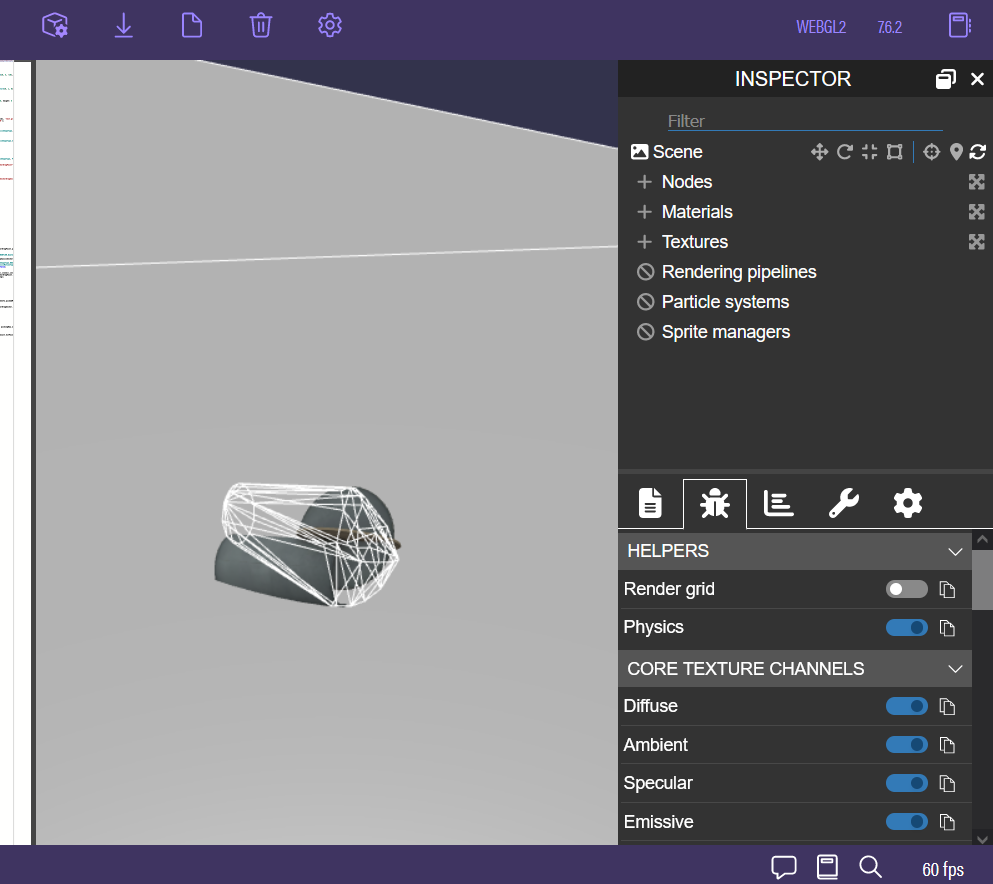This screenshot has width=993, height=884.
Task: Select Sprite managers entry
Action: click(x=726, y=332)
